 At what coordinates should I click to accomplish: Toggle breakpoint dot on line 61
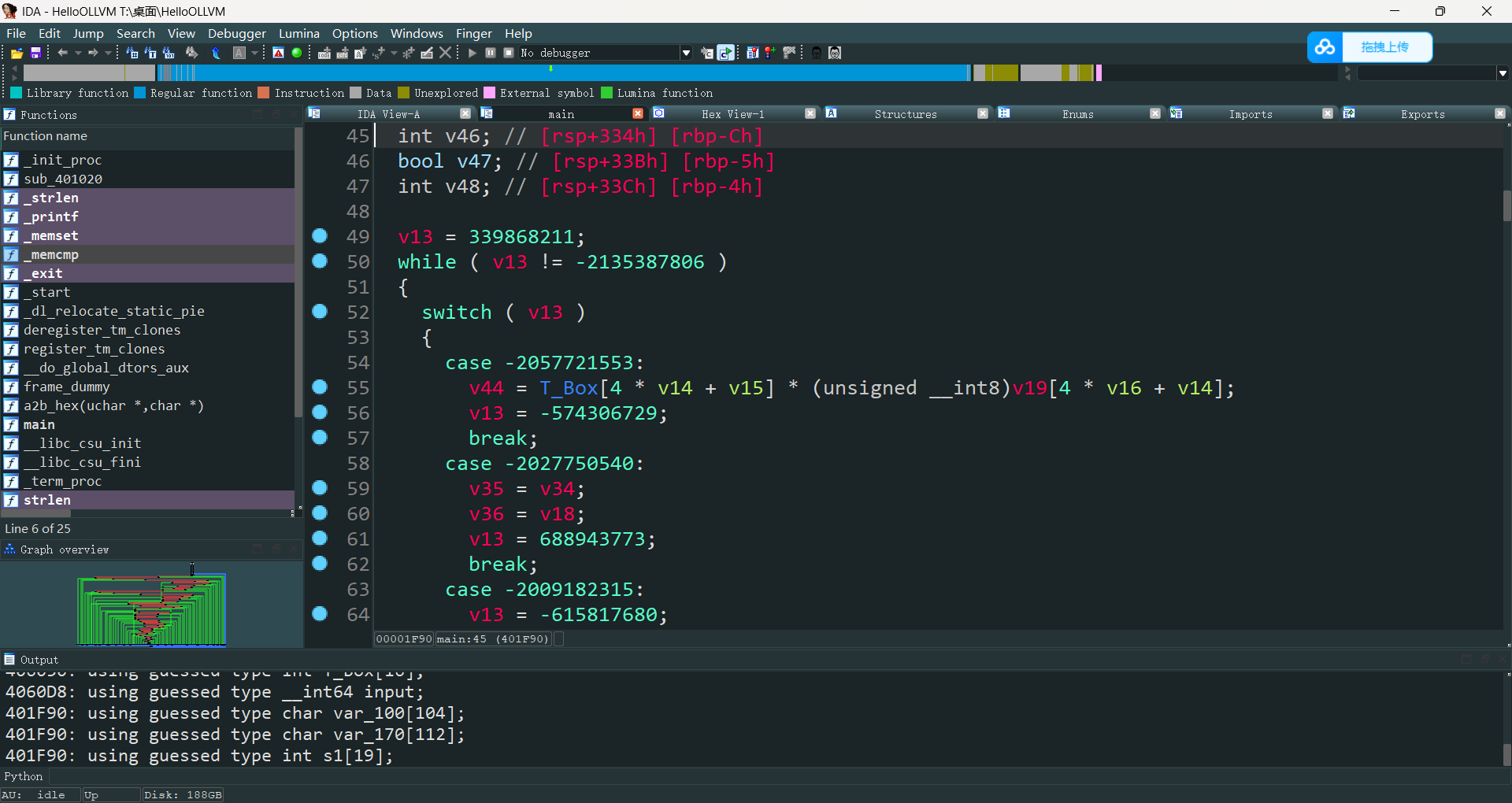tap(320, 538)
